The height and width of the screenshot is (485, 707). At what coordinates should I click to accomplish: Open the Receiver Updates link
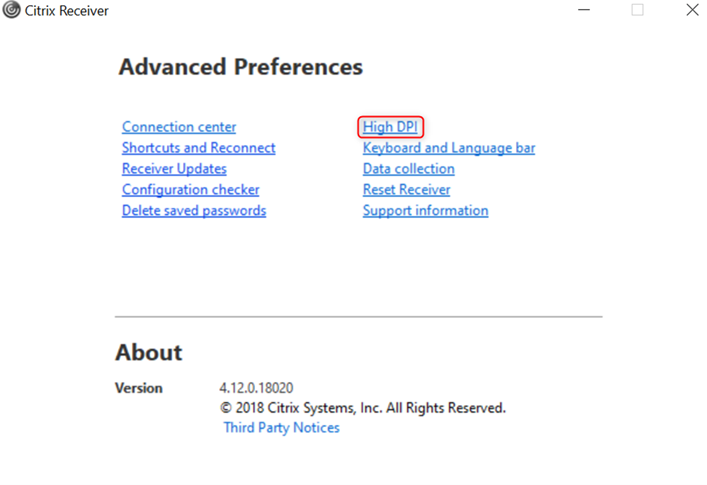coord(174,169)
